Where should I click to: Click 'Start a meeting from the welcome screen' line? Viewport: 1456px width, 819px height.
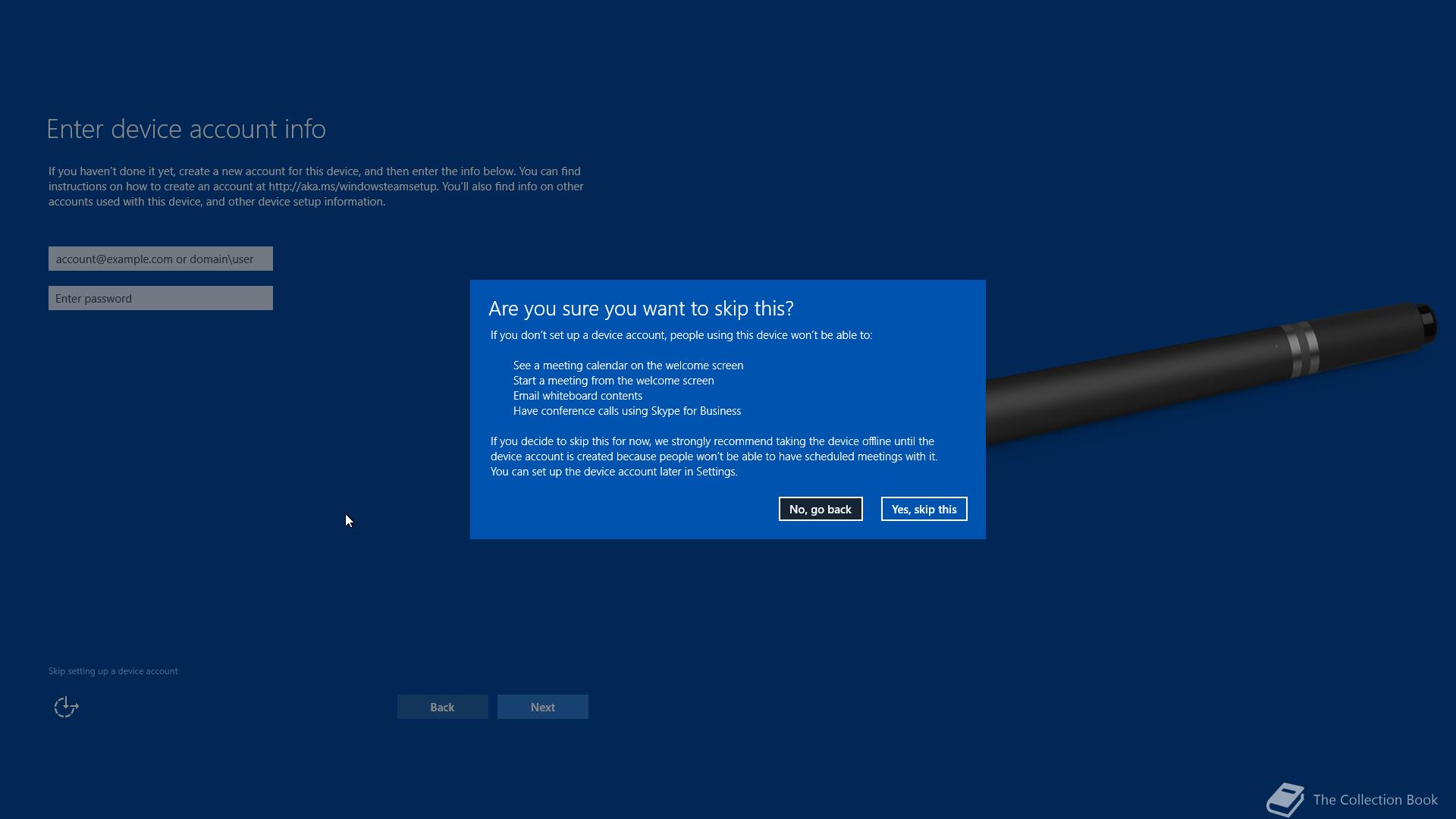point(613,381)
